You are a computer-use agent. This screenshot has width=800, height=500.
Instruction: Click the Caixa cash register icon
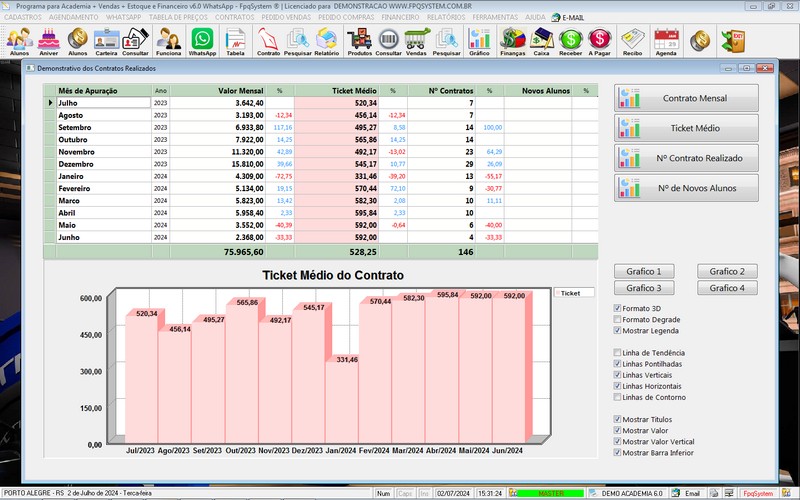pyautogui.click(x=541, y=41)
